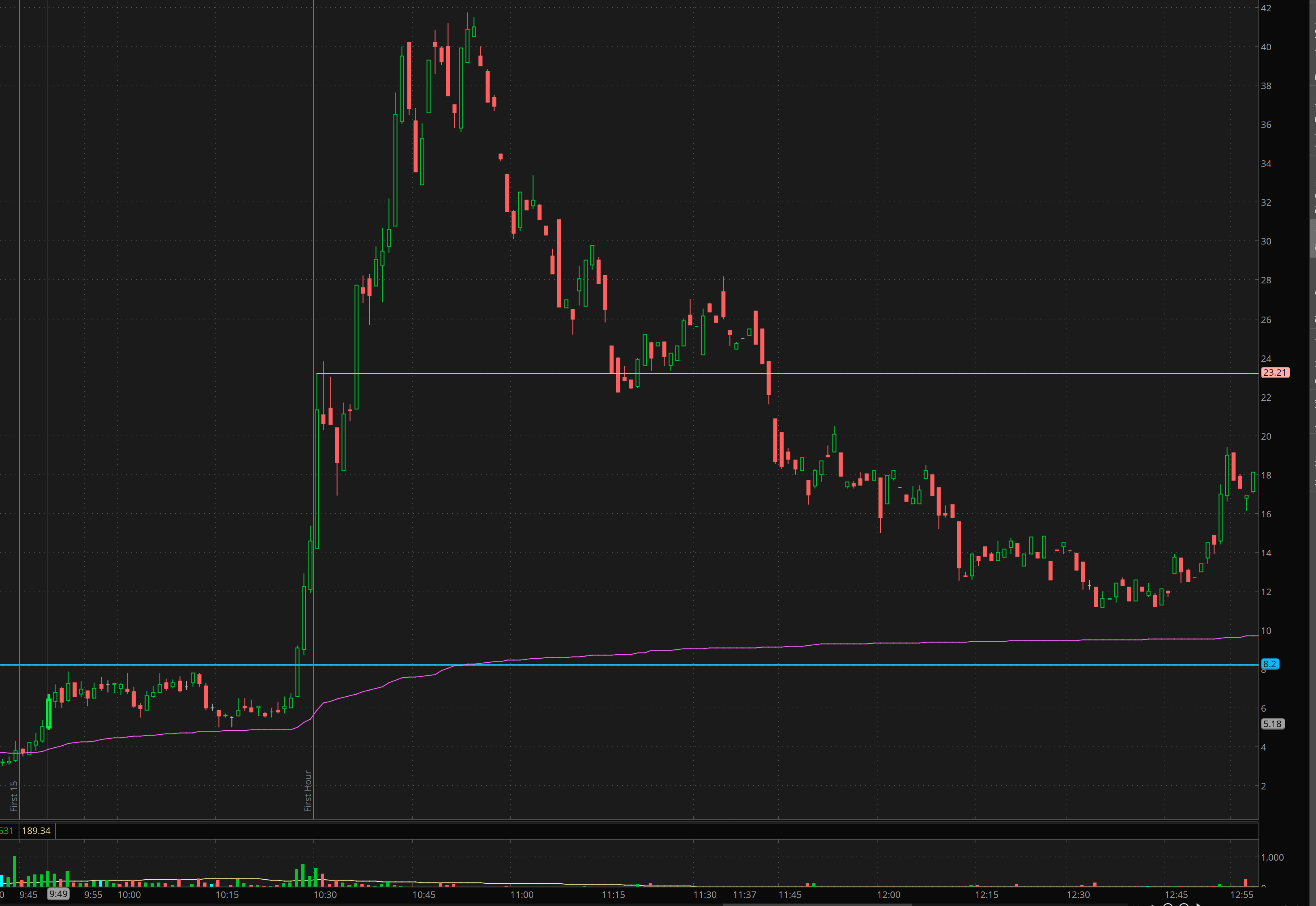Click the First 15 vertical line label
Image resolution: width=1316 pixels, height=906 pixels.
coord(14,795)
